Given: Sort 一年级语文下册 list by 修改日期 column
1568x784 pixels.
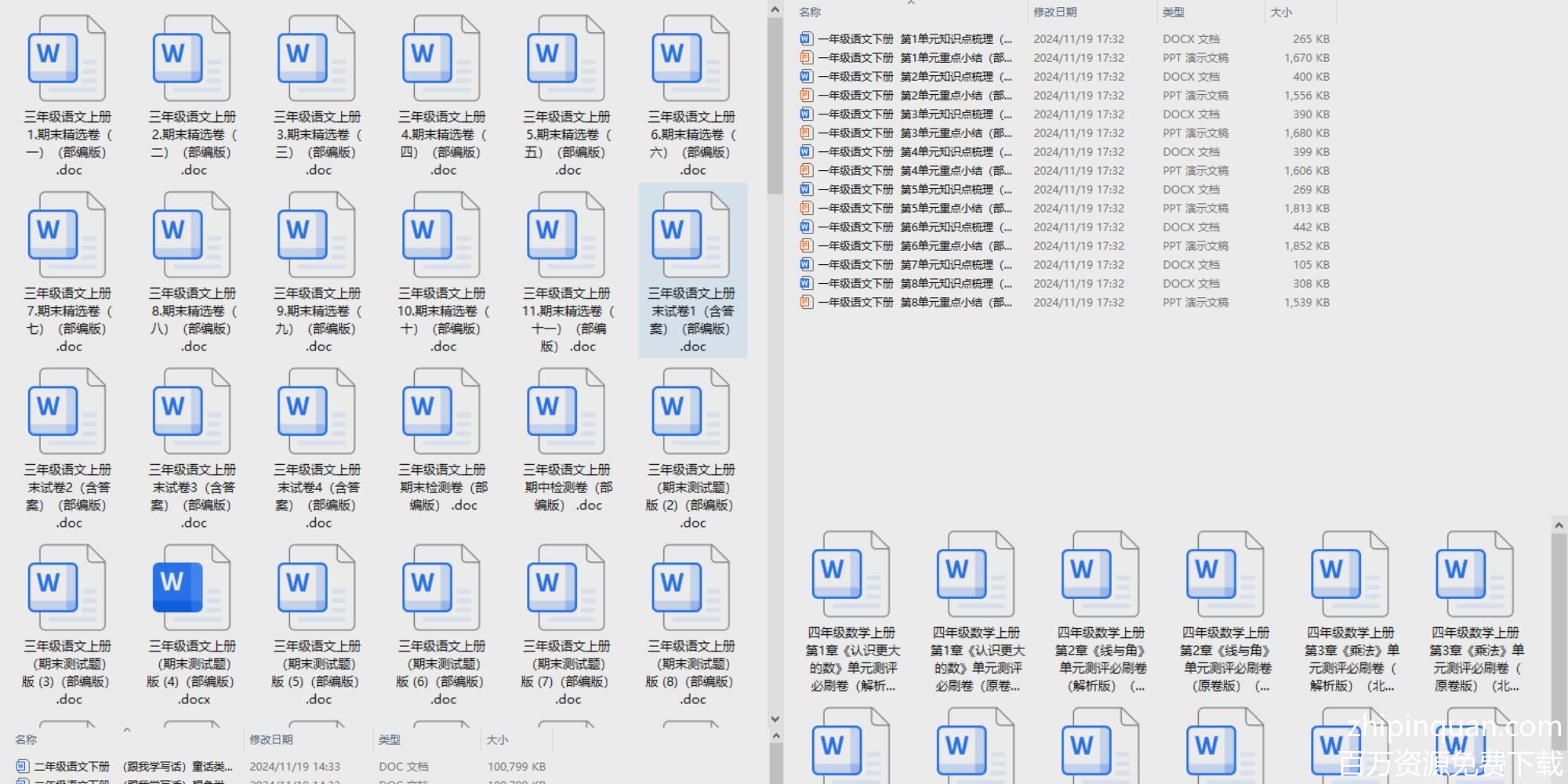Looking at the screenshot, I should [1054, 12].
